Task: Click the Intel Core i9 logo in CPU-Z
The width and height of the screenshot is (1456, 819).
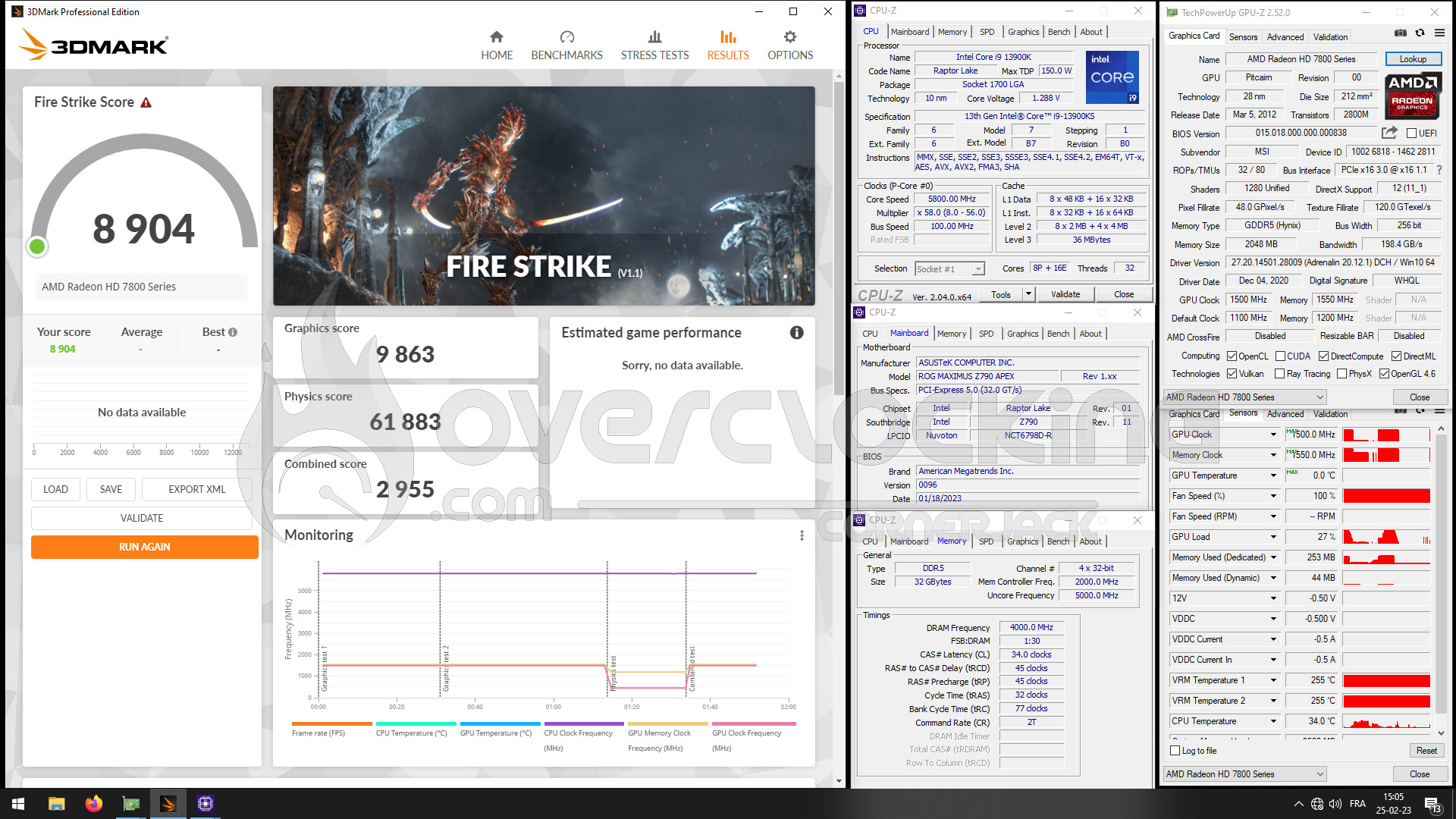Action: click(1112, 77)
